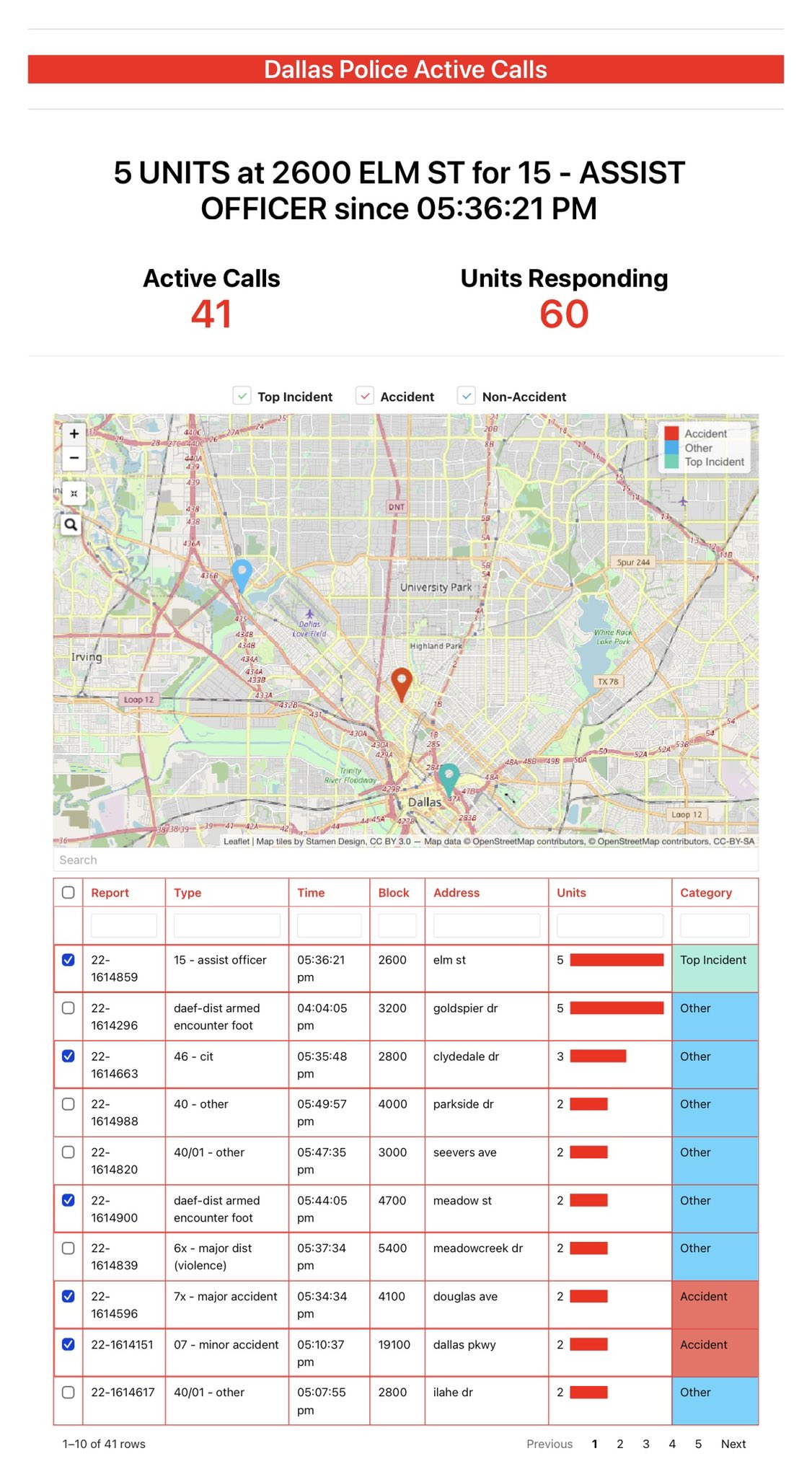This screenshot has width=812, height=1477.
Task: Focus the Category column filter field
Action: [x=715, y=925]
